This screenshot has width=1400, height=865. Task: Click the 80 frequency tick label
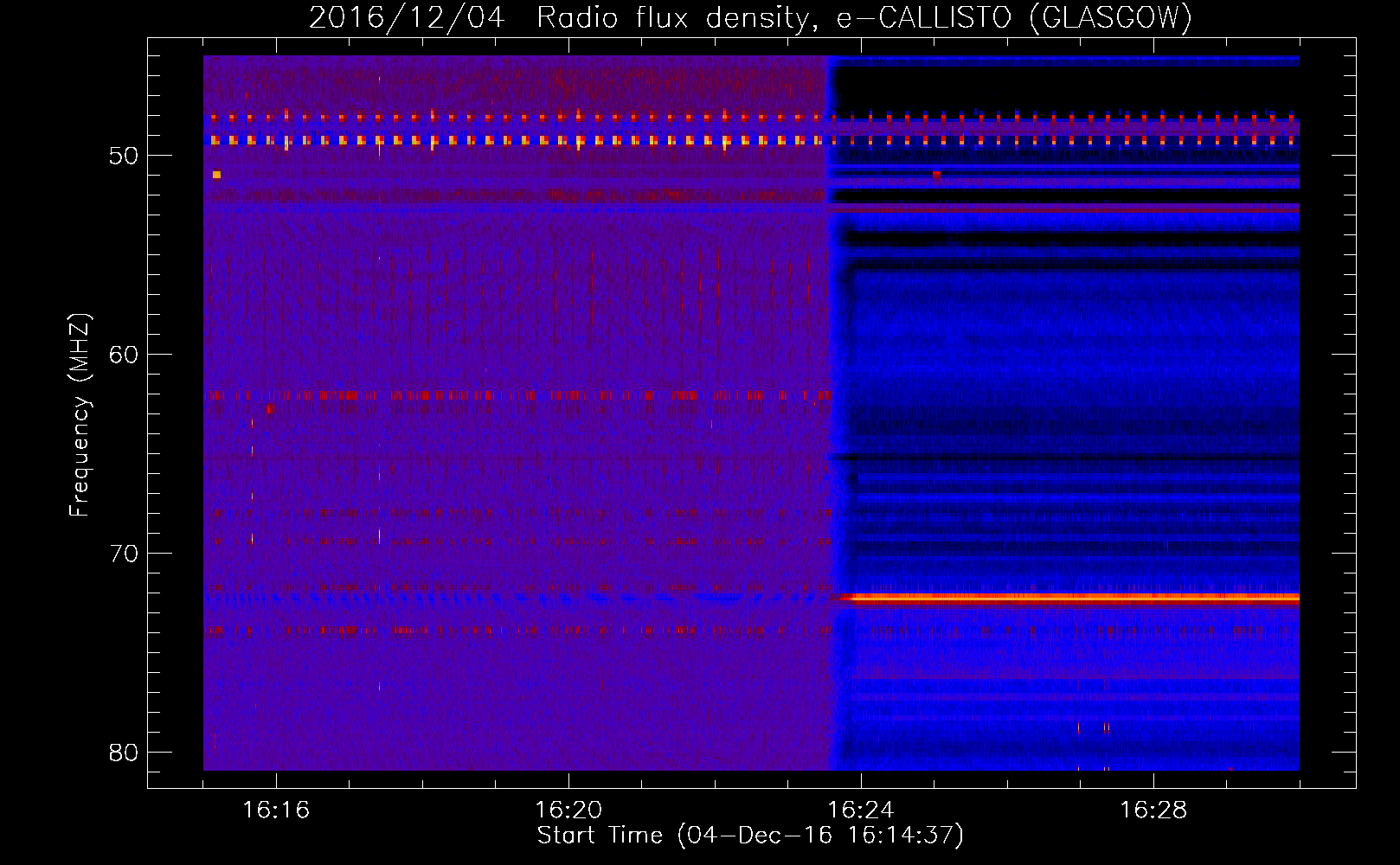pyautogui.click(x=124, y=753)
